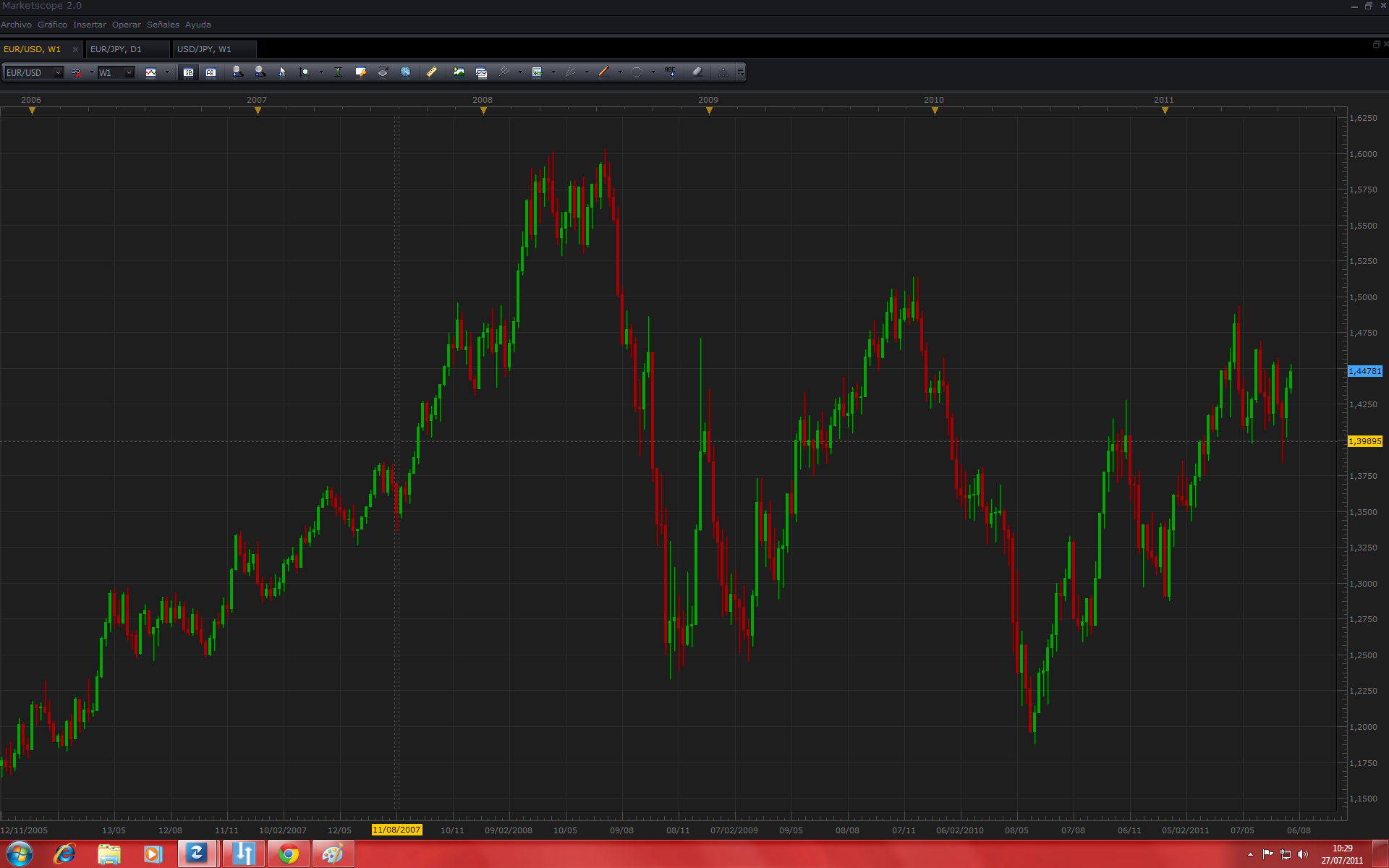Switch to the EUR/JPY, D1 tab
This screenshot has height=868, width=1389.
point(116,49)
